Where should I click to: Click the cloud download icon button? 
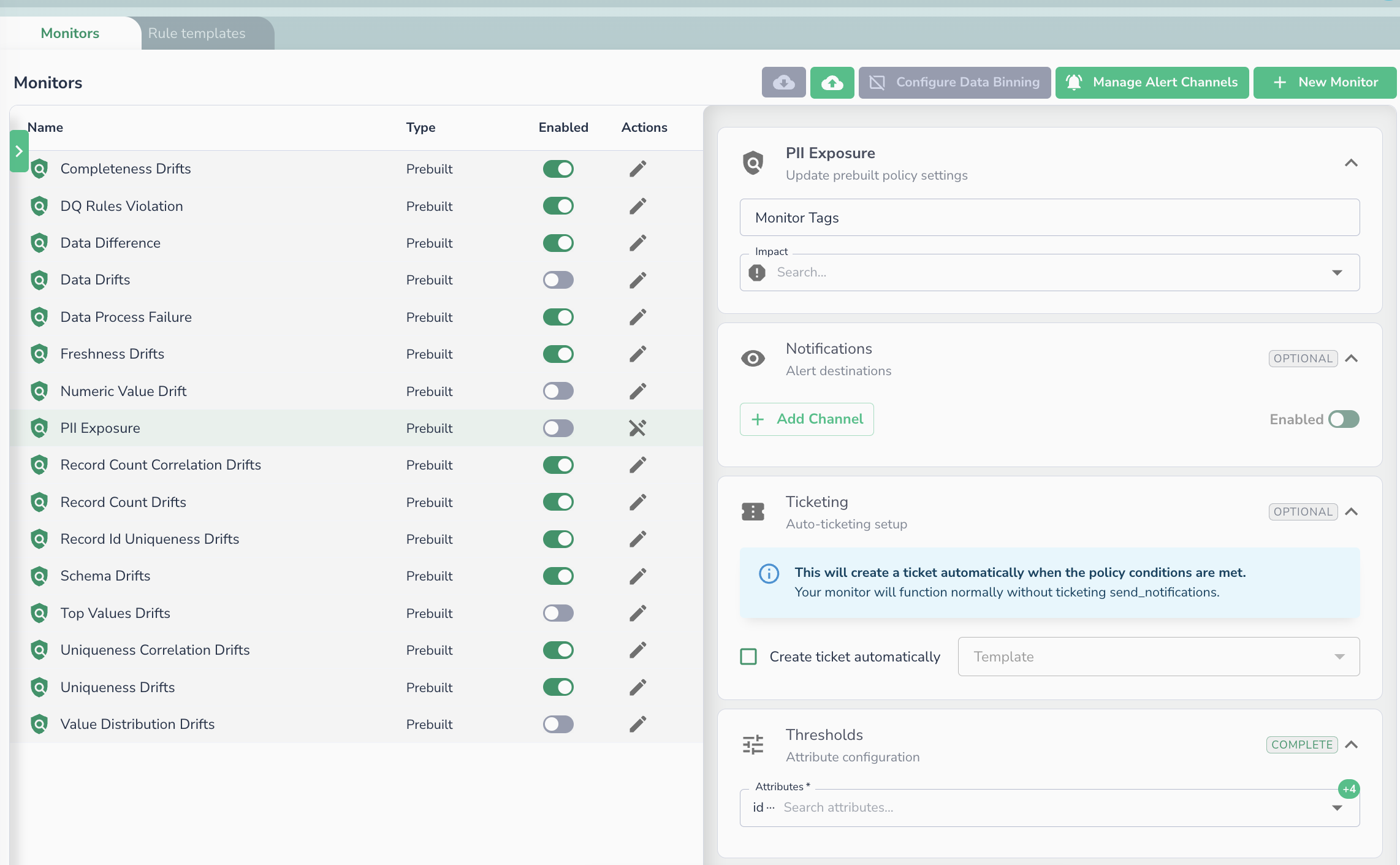tap(783, 82)
